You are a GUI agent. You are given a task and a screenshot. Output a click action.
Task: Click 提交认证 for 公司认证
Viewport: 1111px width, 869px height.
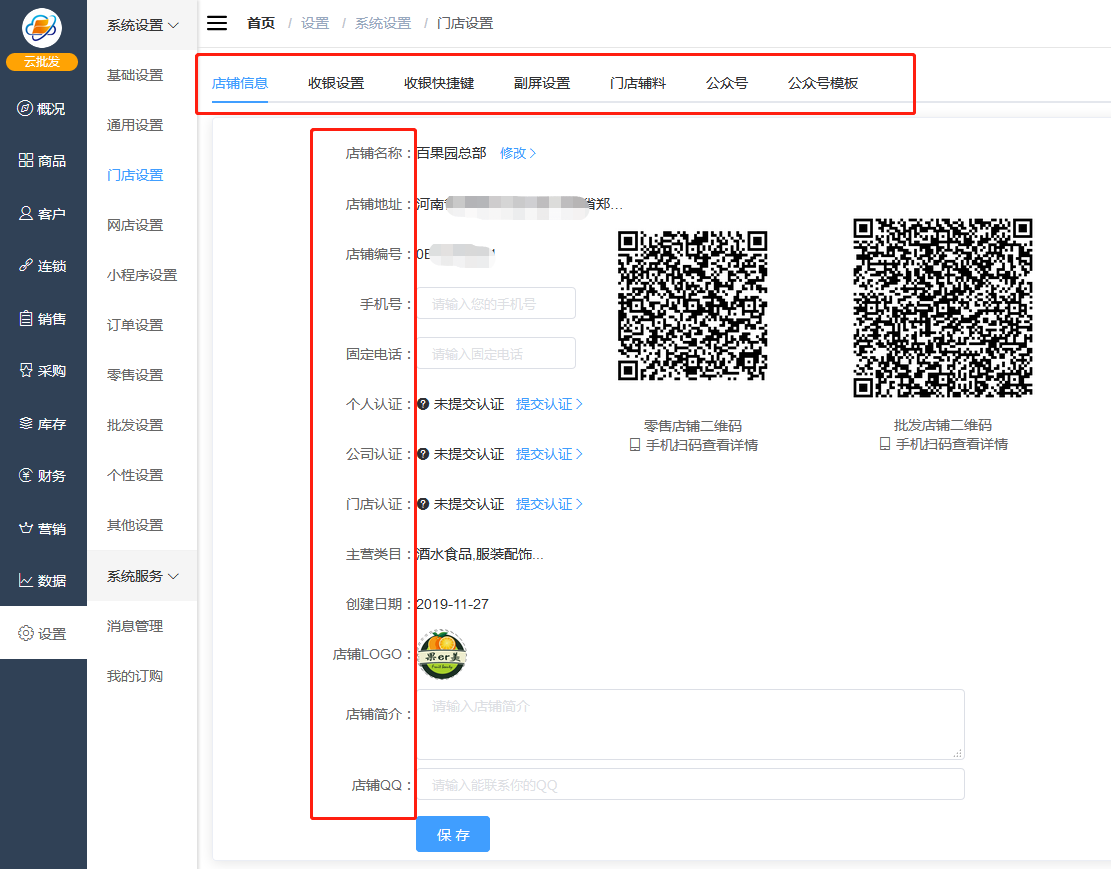click(x=549, y=454)
